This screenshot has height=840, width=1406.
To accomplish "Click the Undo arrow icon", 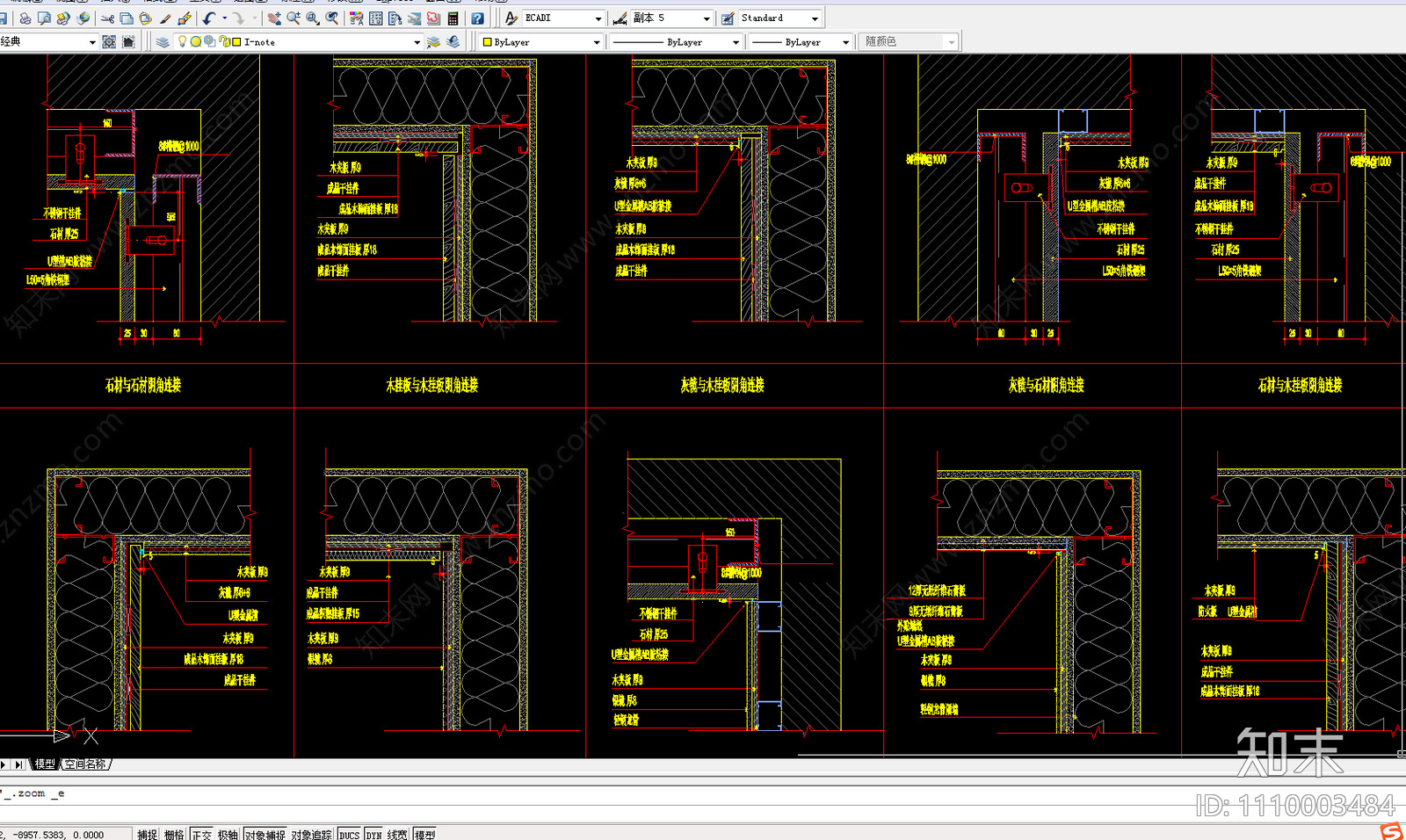I will 209,18.
